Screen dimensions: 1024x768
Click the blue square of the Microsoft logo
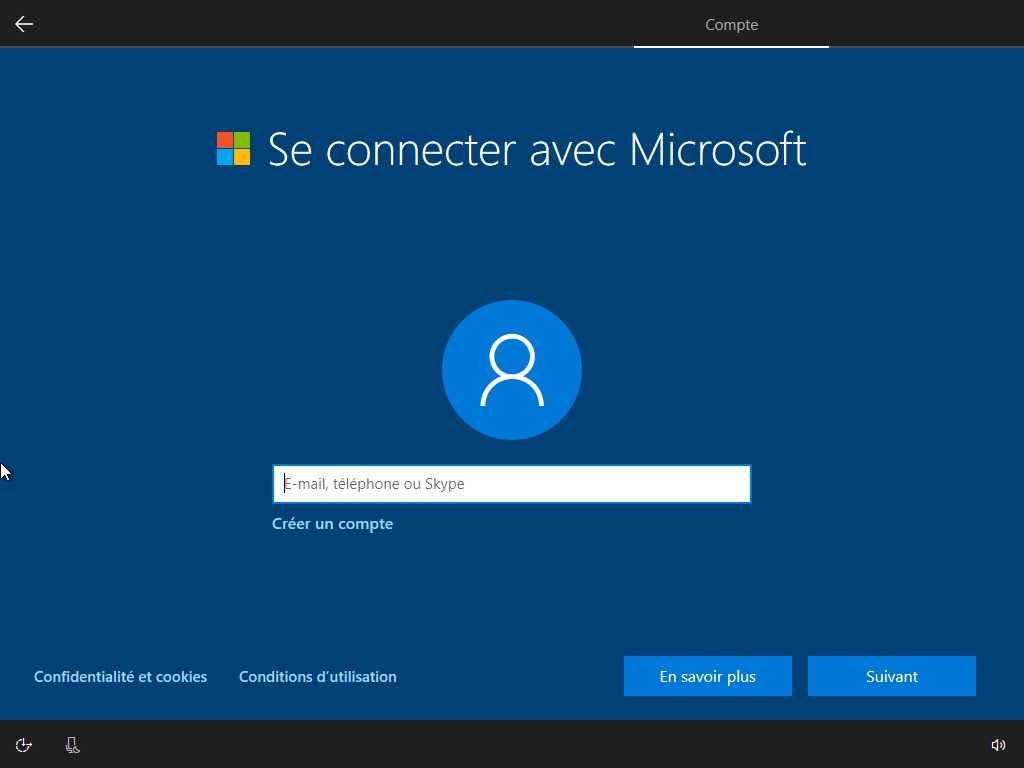click(225, 157)
